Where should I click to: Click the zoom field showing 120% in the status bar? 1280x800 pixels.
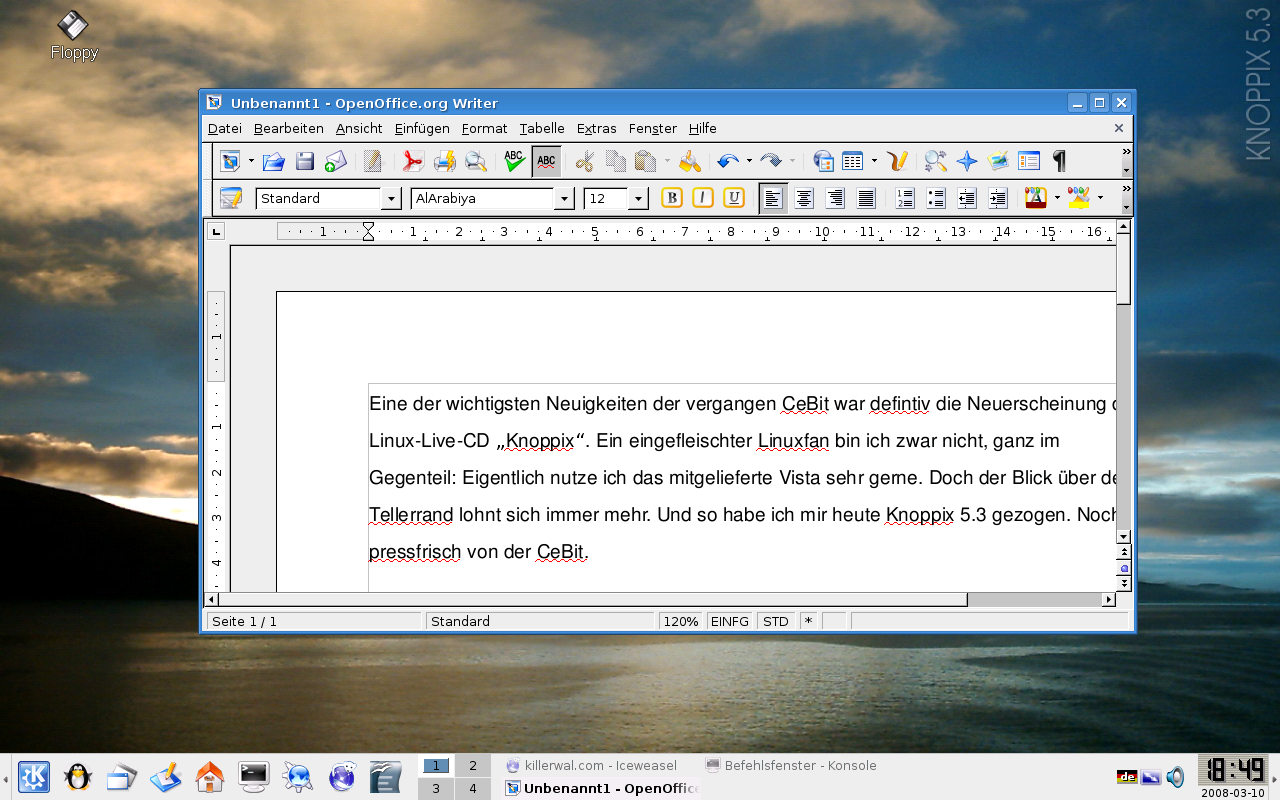pos(681,621)
